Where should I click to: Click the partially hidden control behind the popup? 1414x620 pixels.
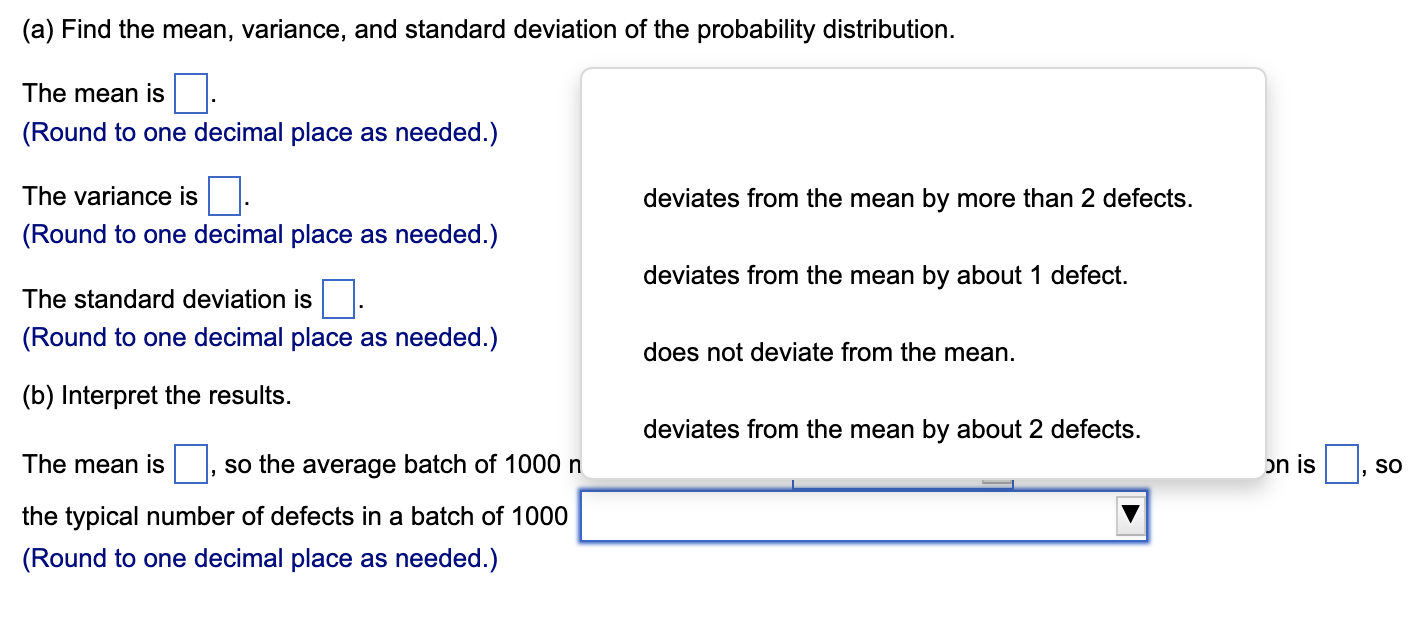click(x=901, y=482)
